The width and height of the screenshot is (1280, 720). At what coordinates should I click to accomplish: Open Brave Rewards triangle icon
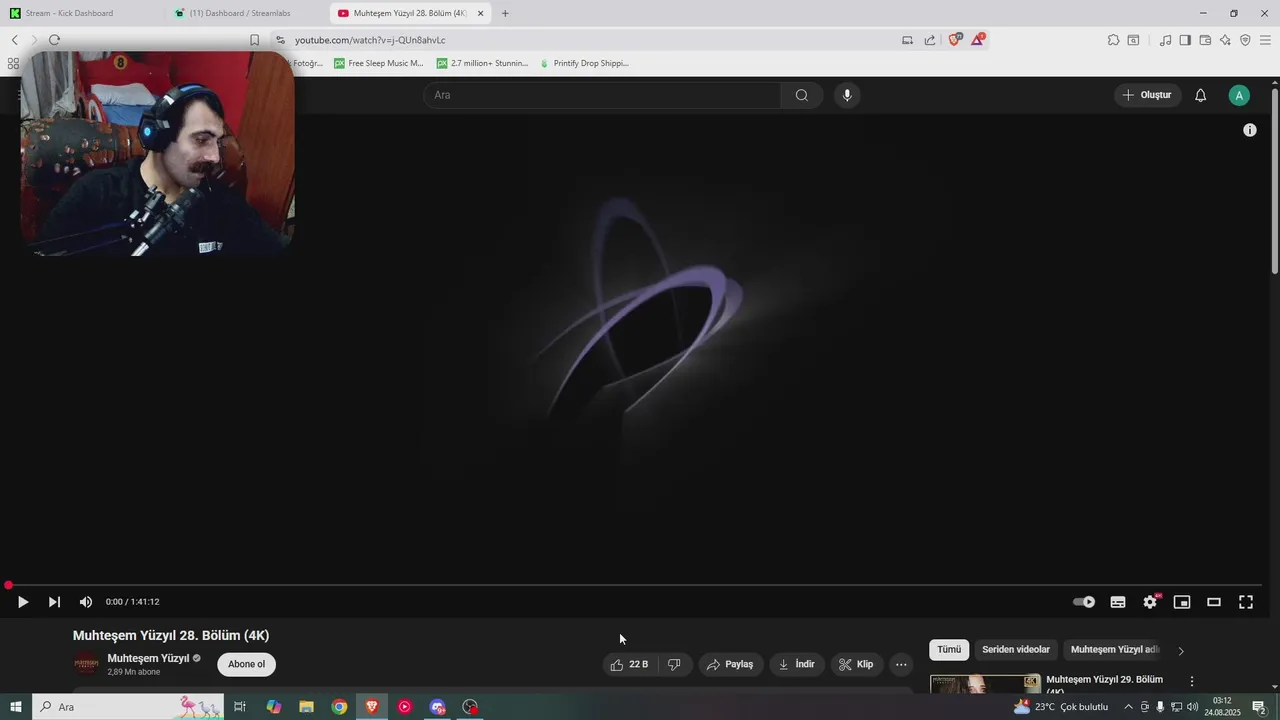[x=978, y=40]
